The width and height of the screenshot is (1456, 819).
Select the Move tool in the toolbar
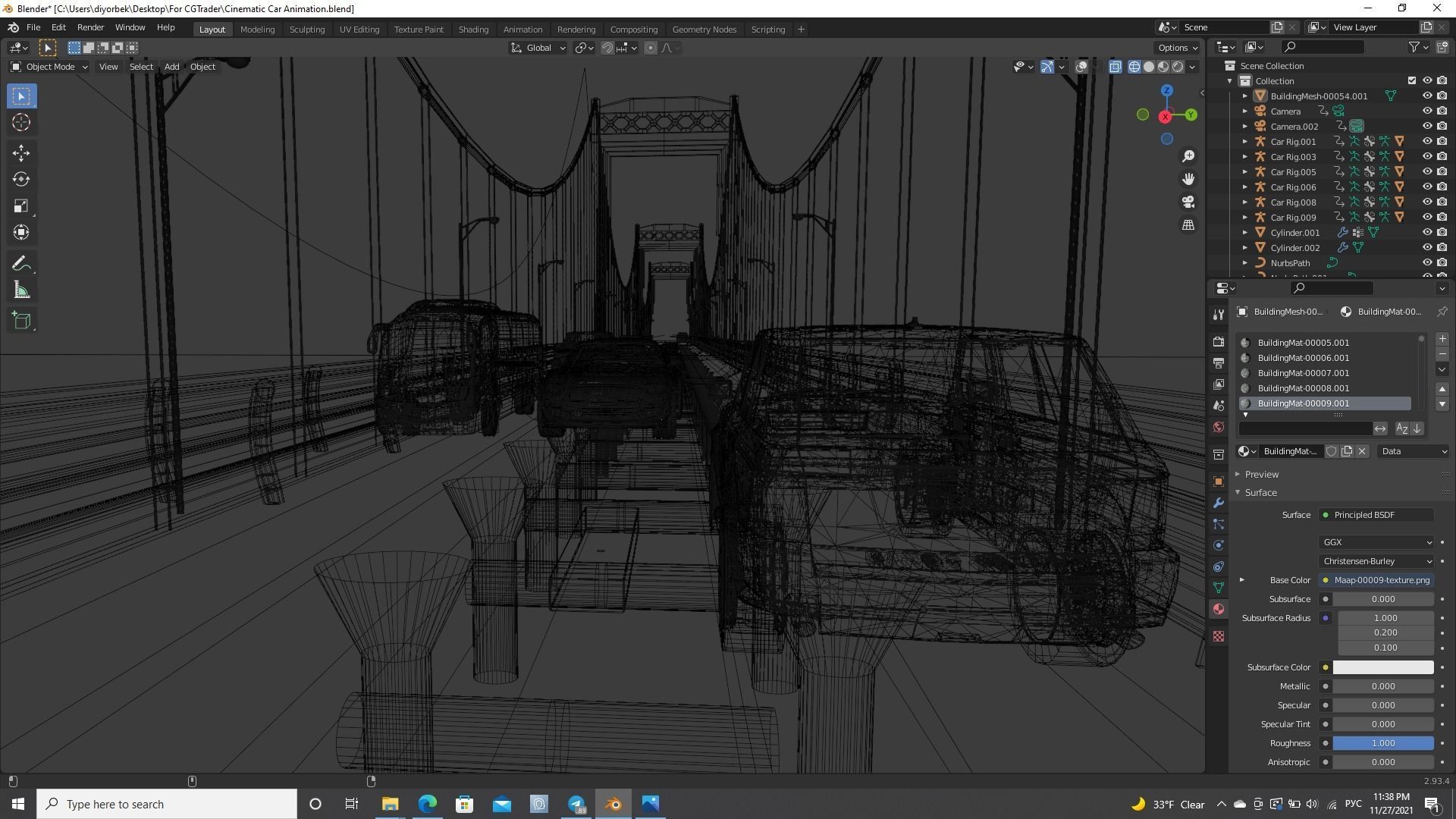tap(20, 153)
